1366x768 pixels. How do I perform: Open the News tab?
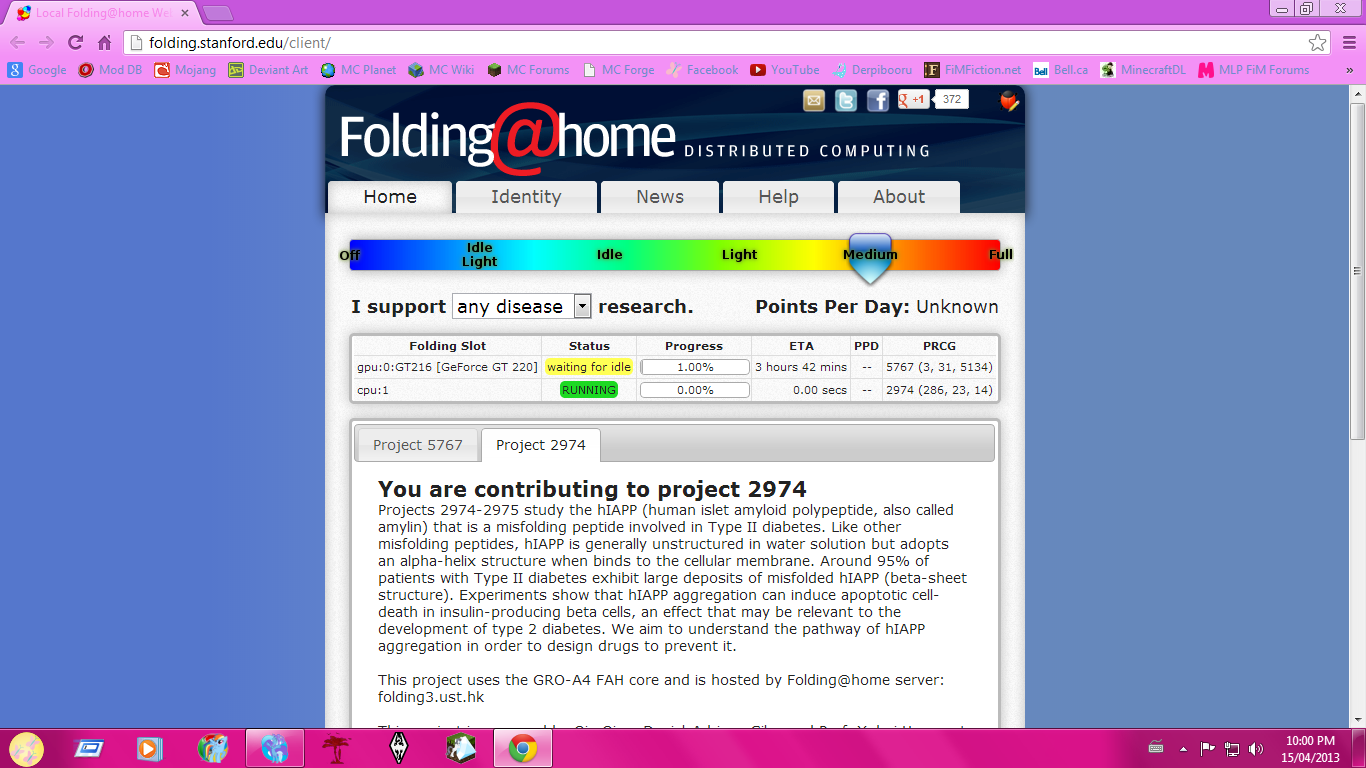(x=660, y=197)
